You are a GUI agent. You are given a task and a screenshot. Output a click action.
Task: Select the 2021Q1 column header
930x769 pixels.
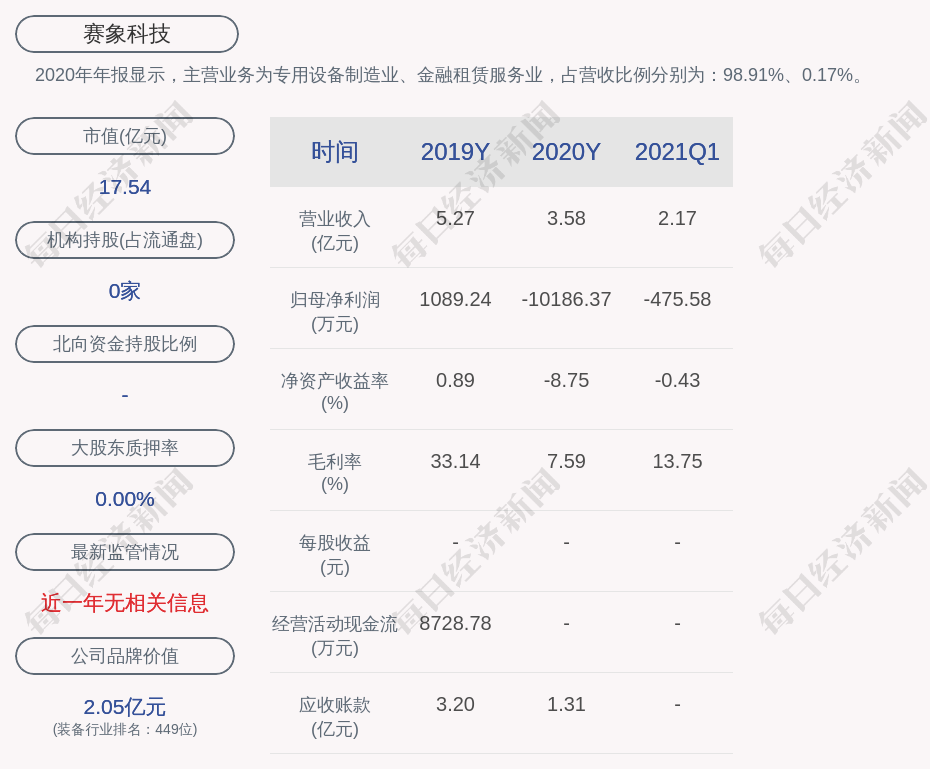(x=677, y=152)
